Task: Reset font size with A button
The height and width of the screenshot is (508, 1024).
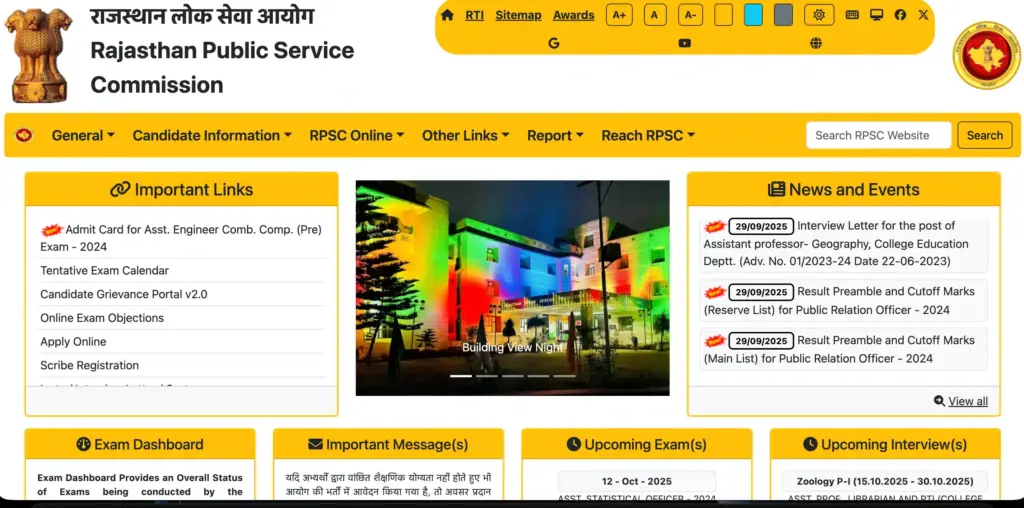Action: 655,15
